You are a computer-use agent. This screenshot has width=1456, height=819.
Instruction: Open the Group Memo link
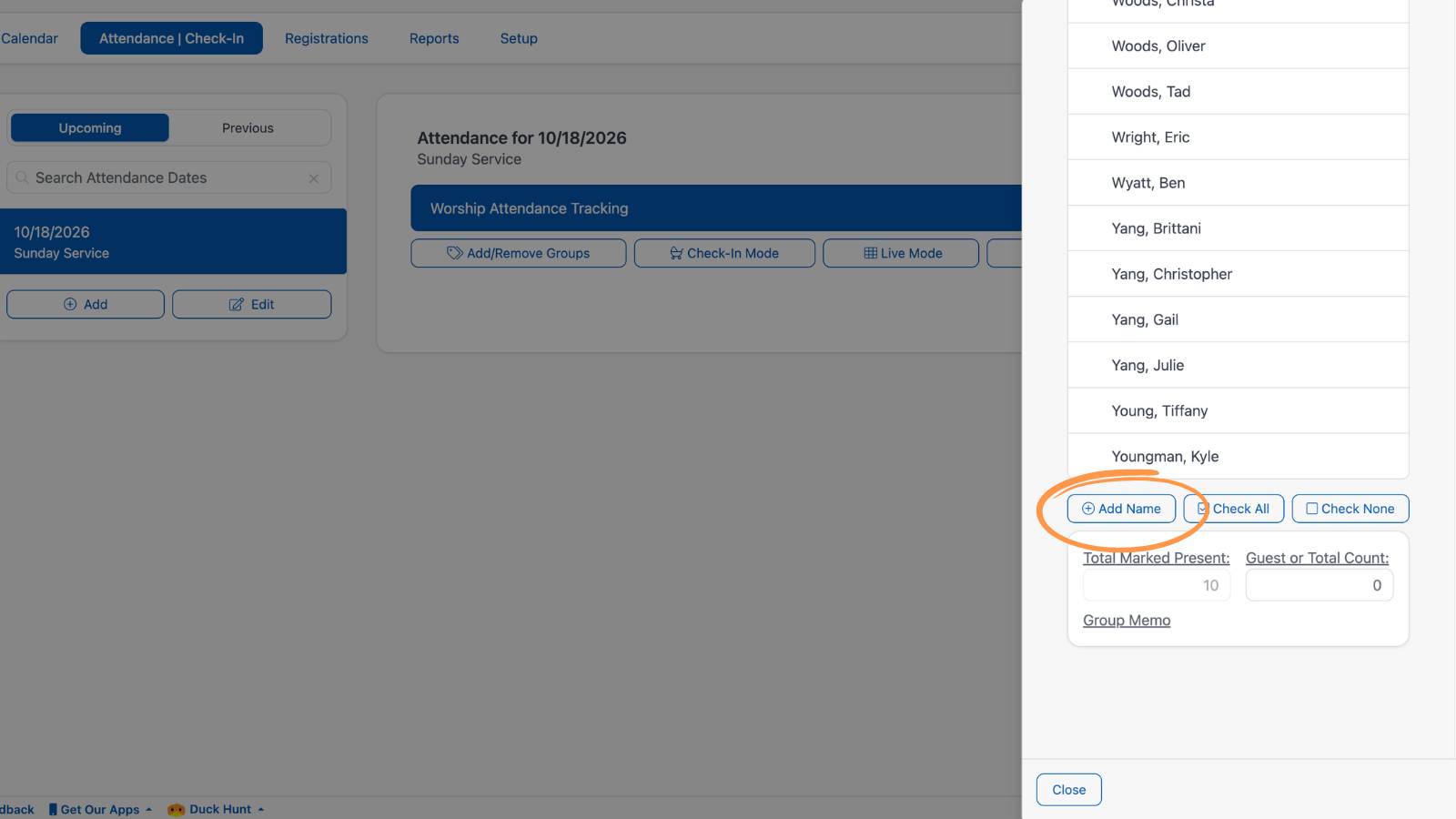coord(1127,621)
